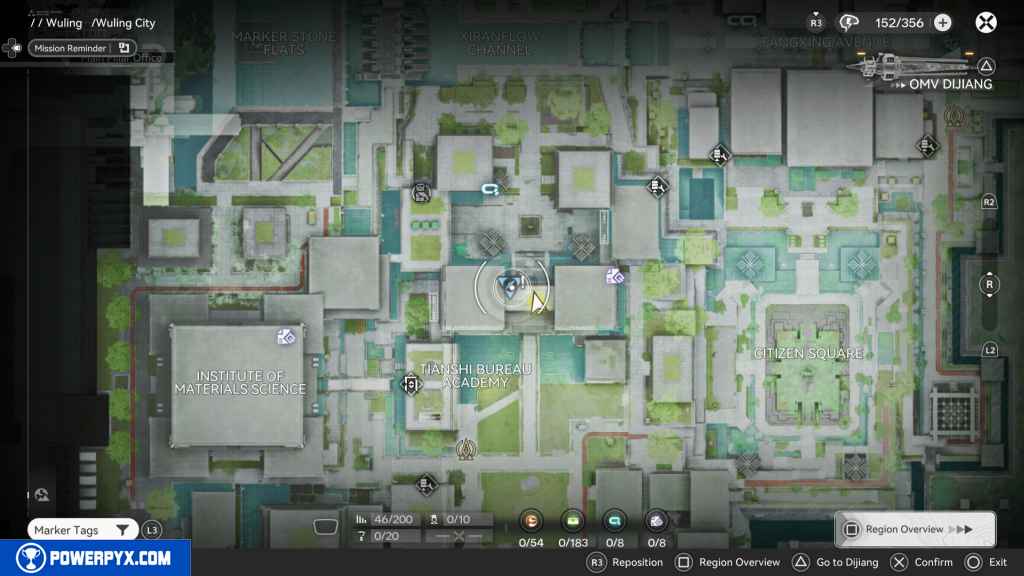Expand the Region Overview panel

click(914, 529)
